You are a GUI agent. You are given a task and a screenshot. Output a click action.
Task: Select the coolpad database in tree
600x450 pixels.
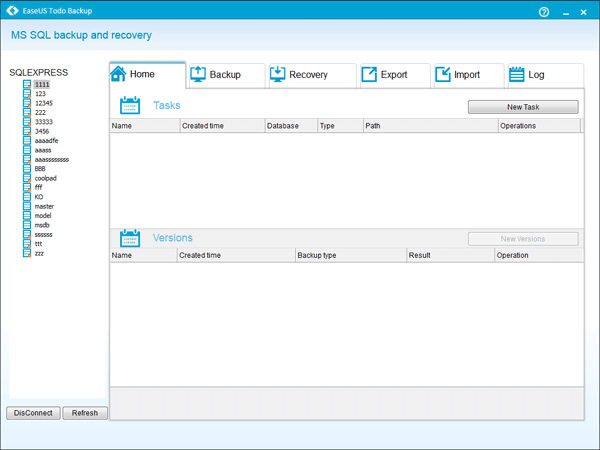(x=45, y=178)
